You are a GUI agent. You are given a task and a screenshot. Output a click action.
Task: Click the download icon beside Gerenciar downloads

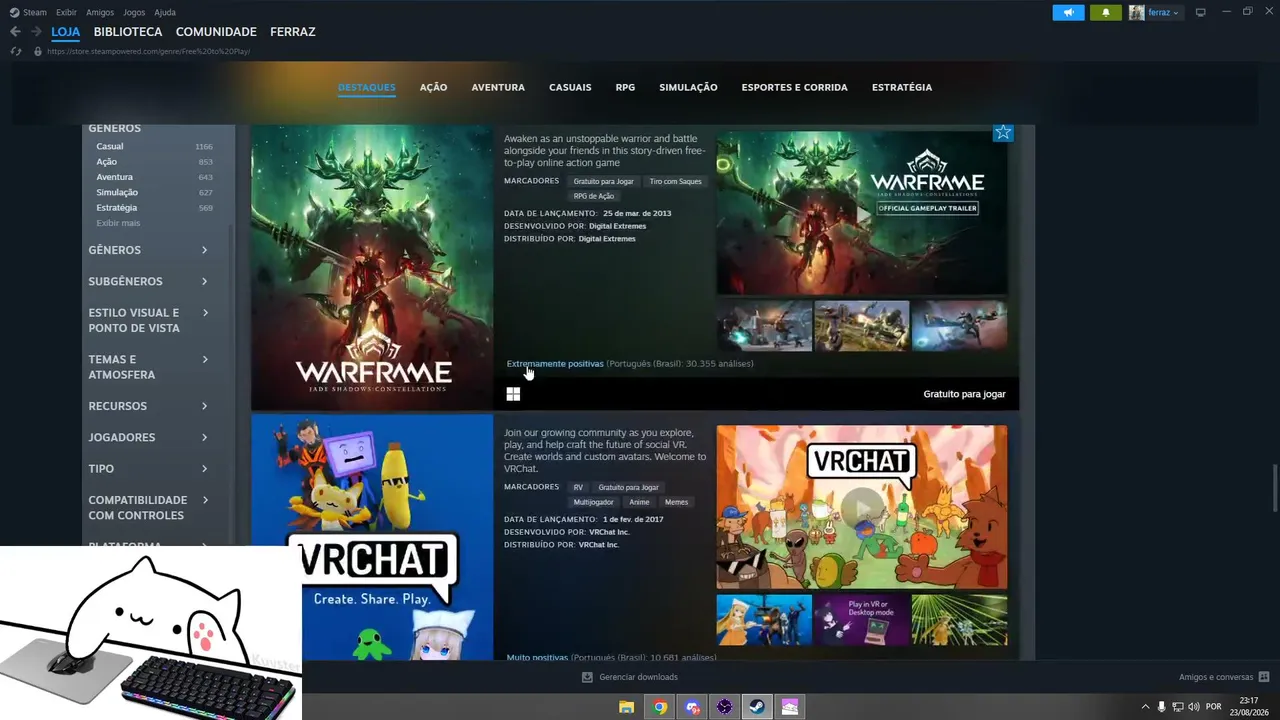(587, 677)
